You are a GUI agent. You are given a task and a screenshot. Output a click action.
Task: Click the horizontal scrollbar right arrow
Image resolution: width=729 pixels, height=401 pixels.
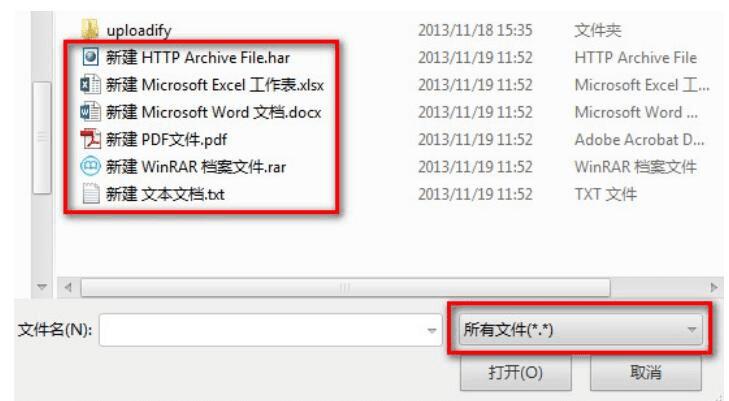[714, 288]
